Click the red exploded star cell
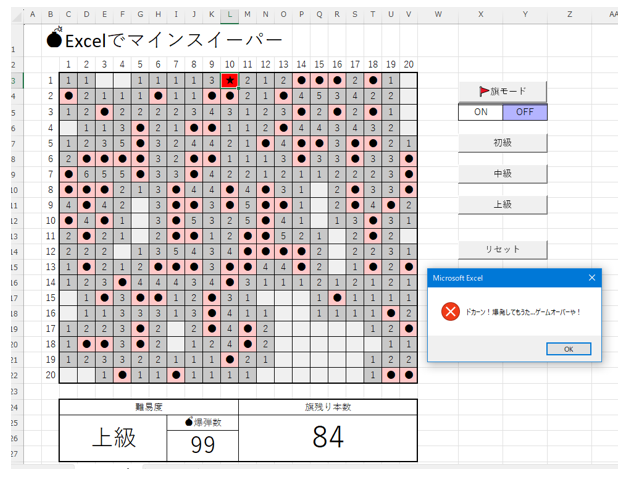Image resolution: width=628 pixels, height=477 pixels. click(x=229, y=81)
